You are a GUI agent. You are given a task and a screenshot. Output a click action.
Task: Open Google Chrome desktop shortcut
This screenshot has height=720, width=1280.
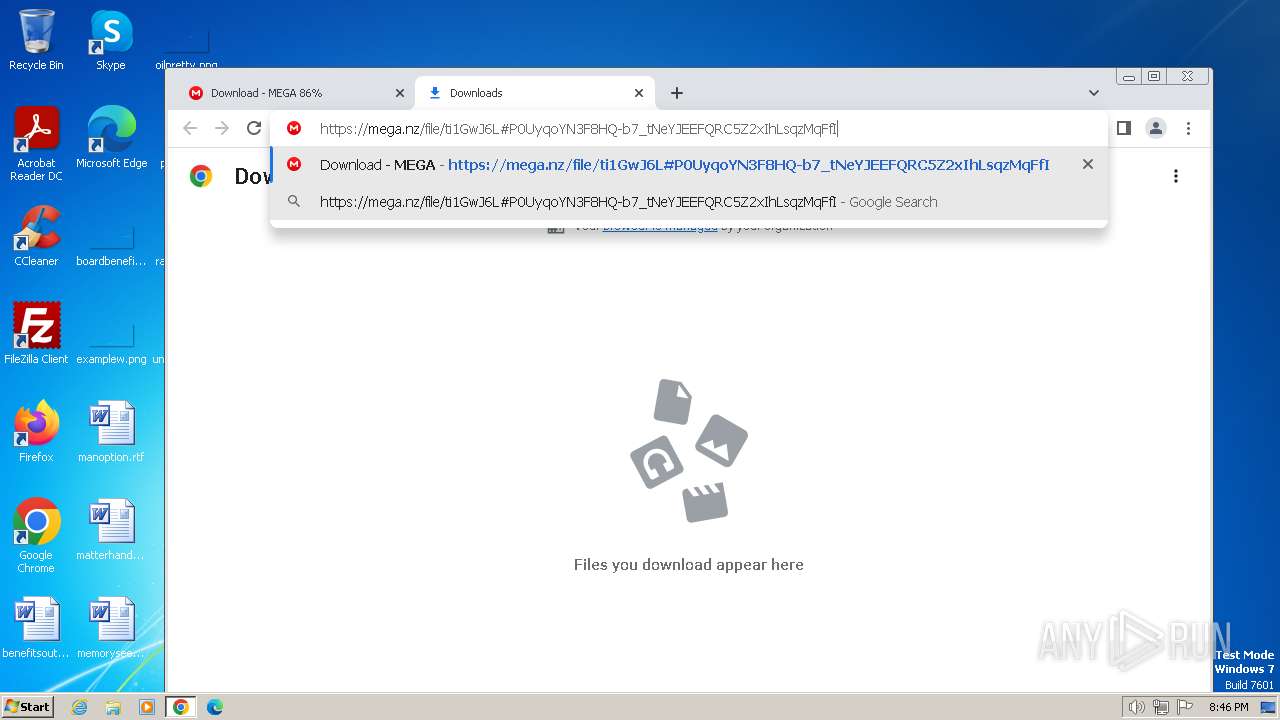[36, 536]
